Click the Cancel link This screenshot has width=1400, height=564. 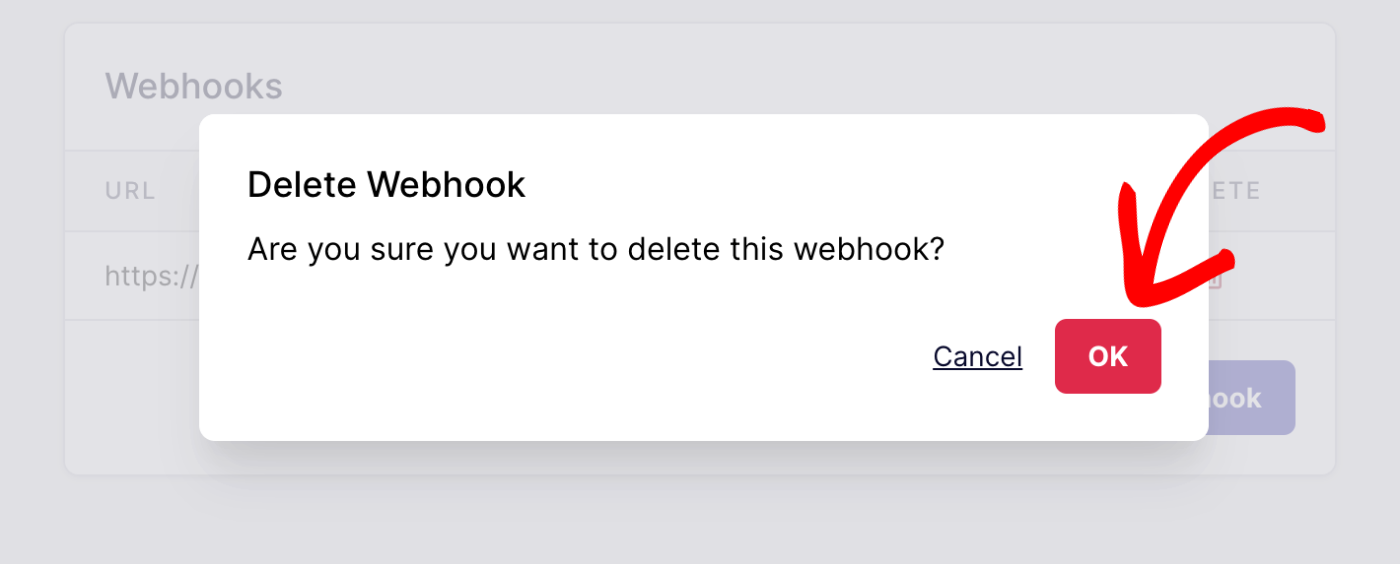point(977,357)
